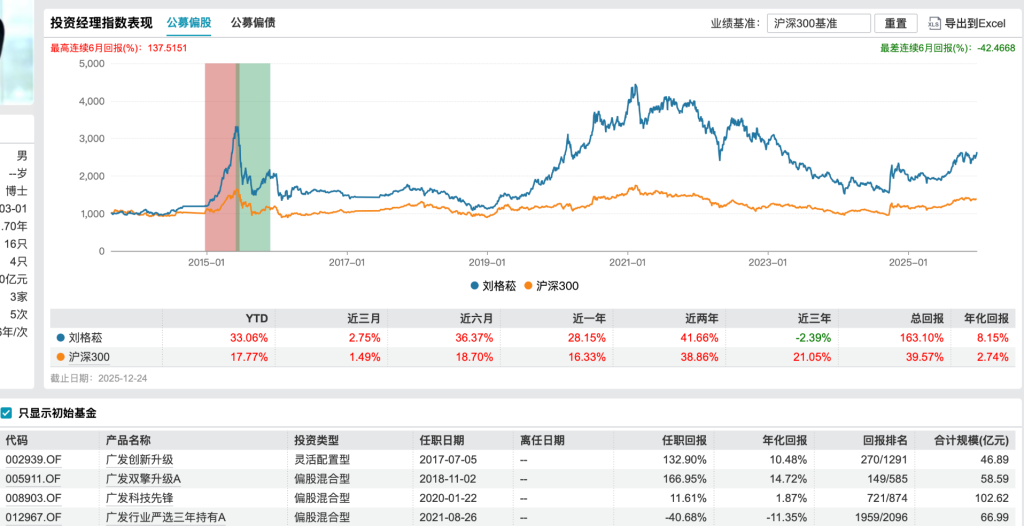Sort funds by 回报排名 column
The width and height of the screenshot is (1024, 526).
[884, 440]
